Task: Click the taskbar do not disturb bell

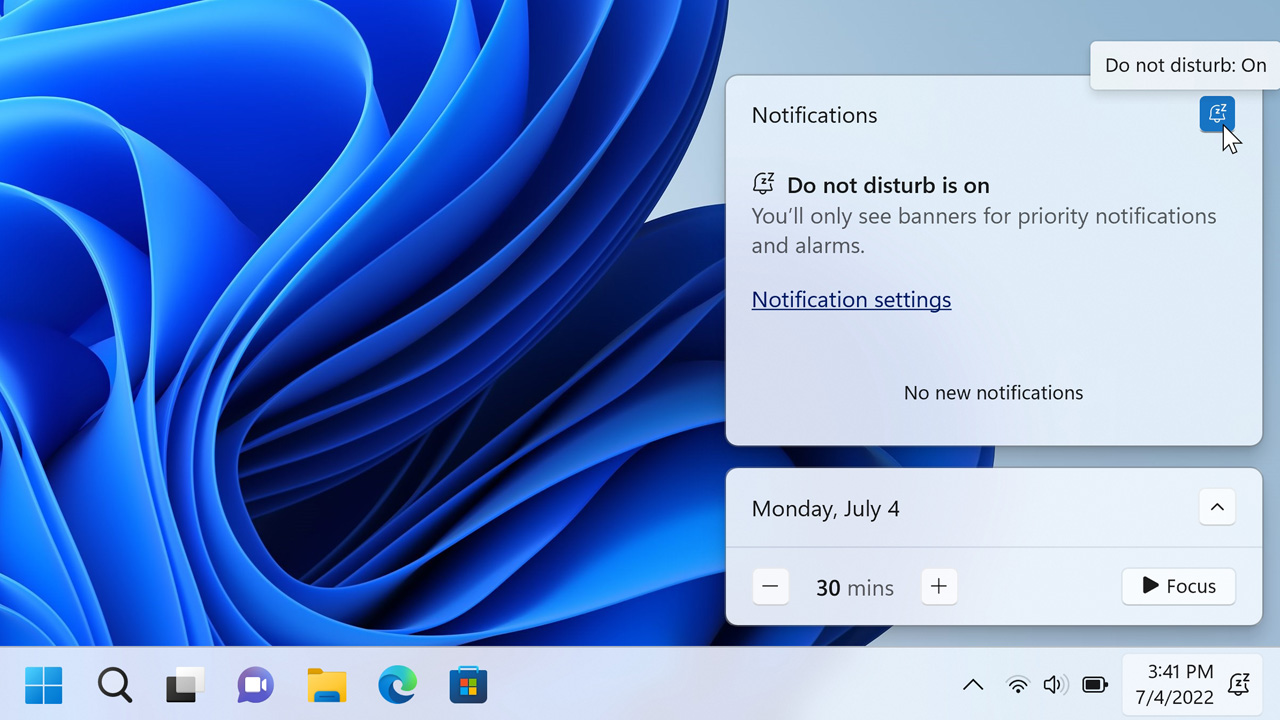Action: pyautogui.click(x=1239, y=684)
